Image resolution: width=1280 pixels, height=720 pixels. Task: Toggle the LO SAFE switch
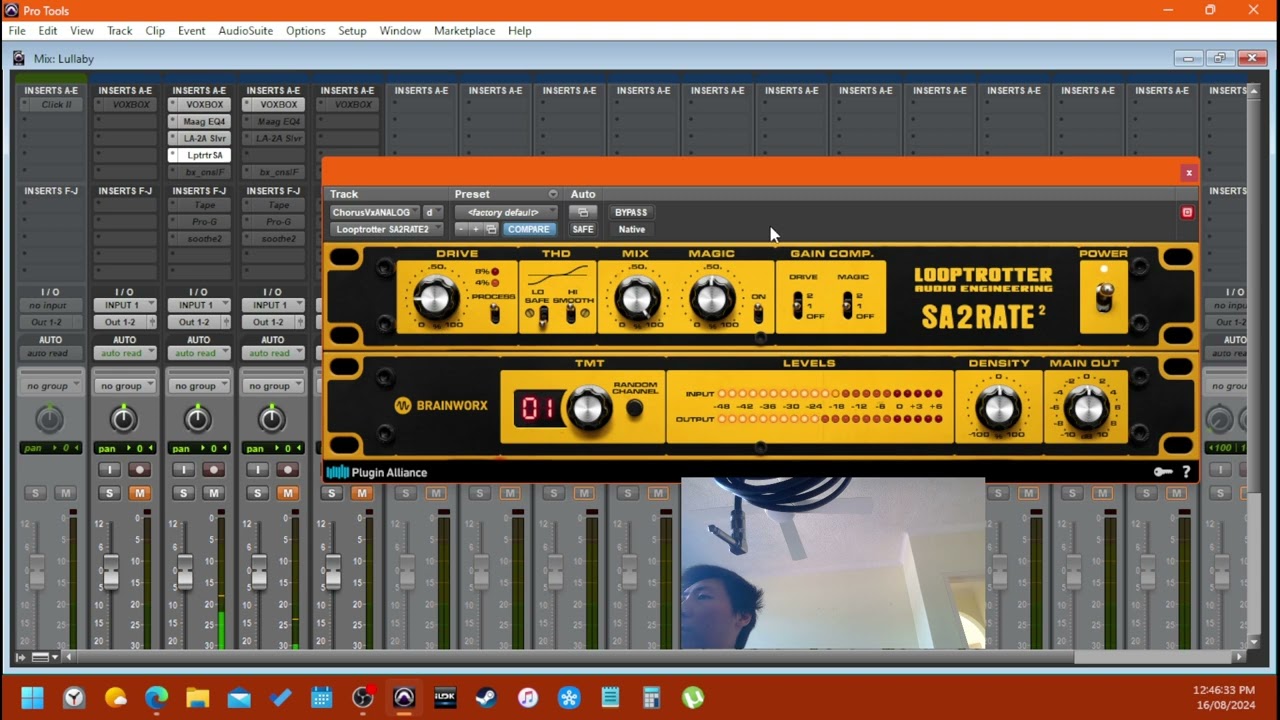[543, 317]
